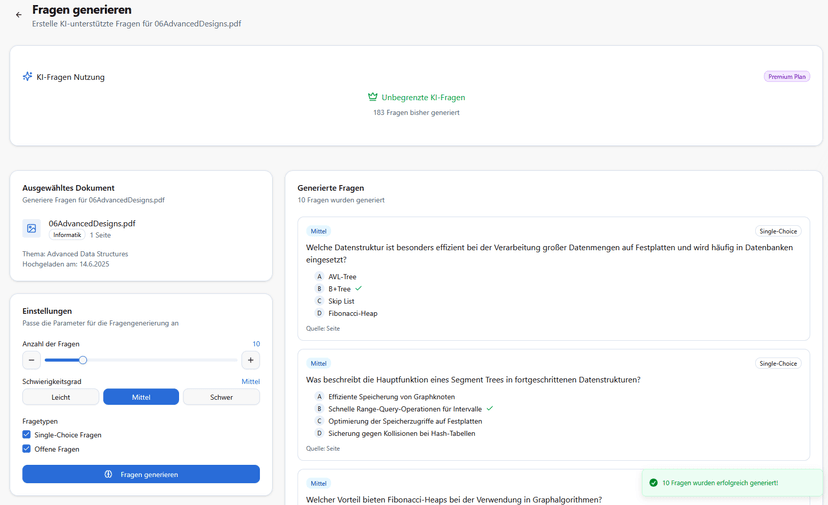828x505 pixels.
Task: Click the question count slider handle
Action: coord(83,360)
